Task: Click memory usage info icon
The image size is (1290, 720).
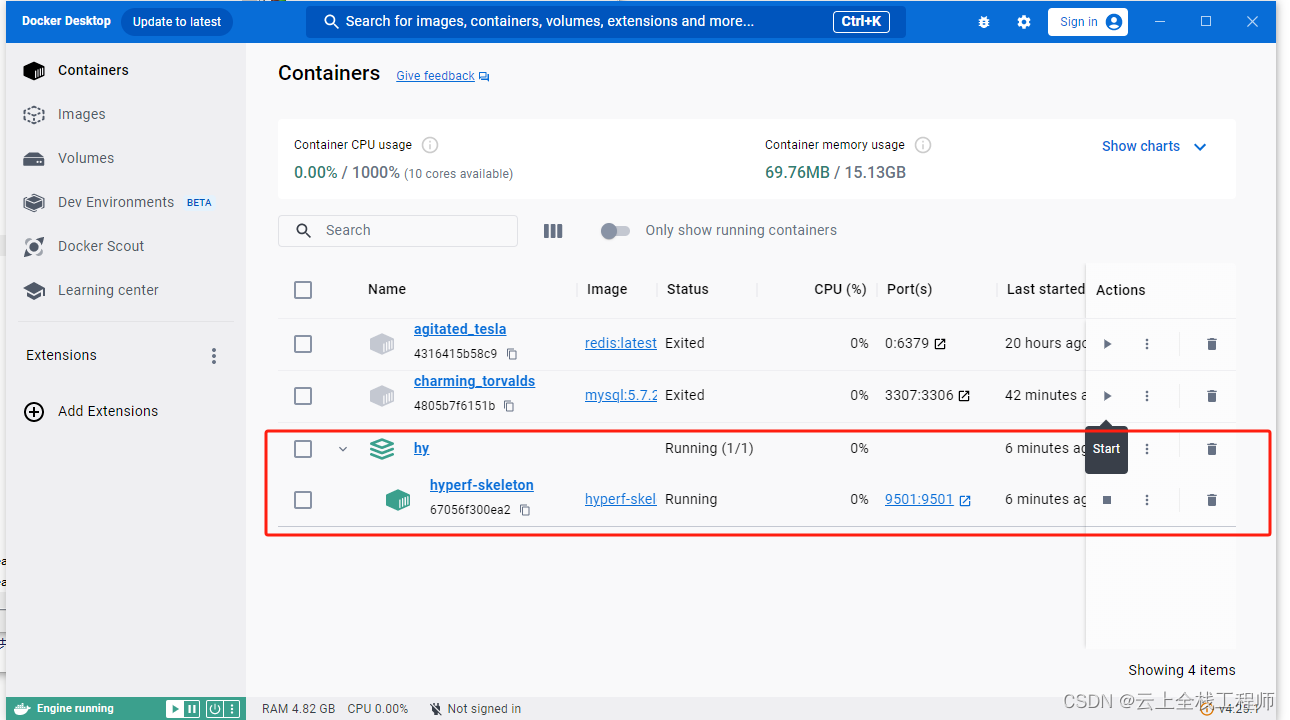Action: pyautogui.click(x=923, y=145)
